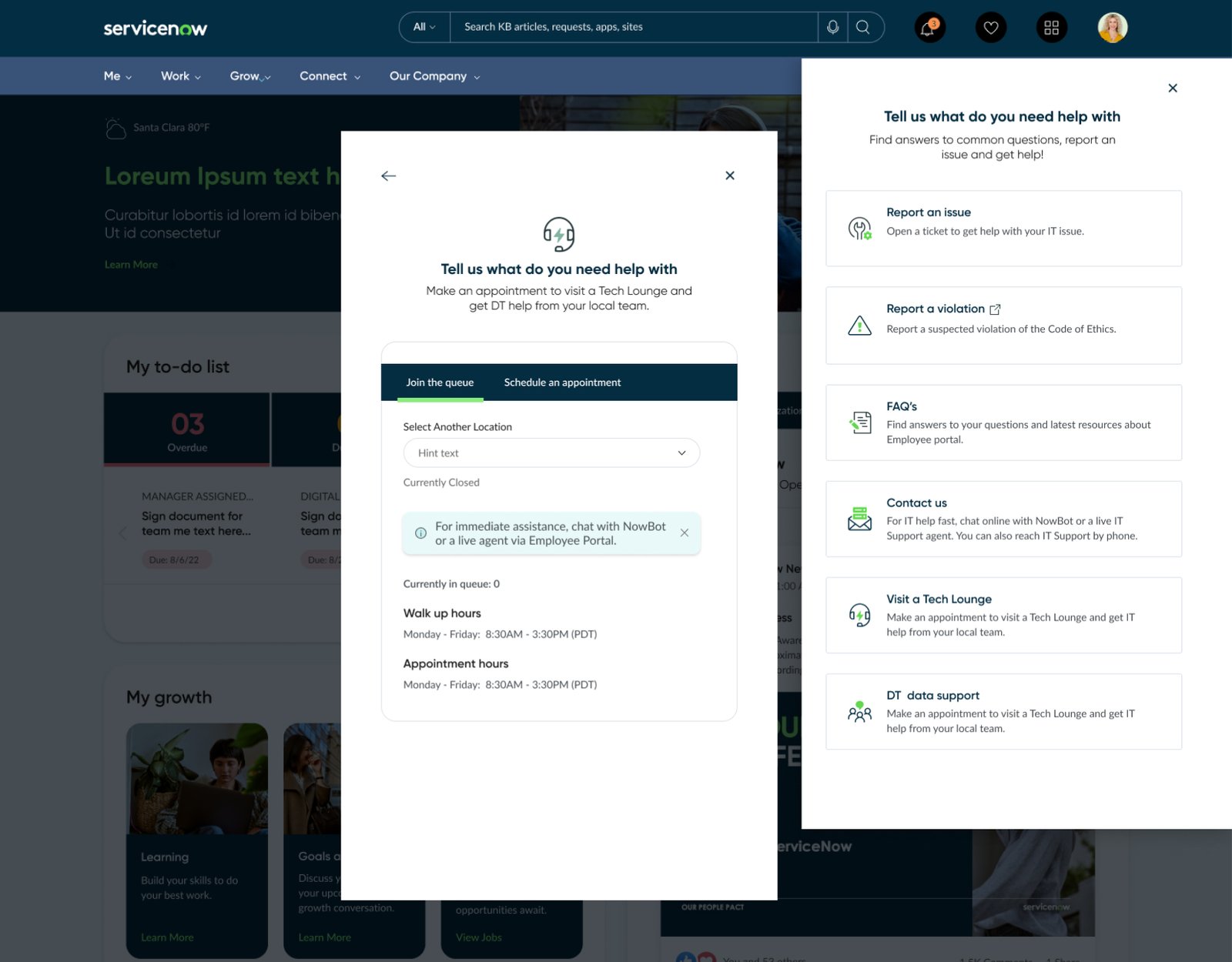Open the notifications bell icon
Image resolution: width=1232 pixels, height=962 pixels.
click(929, 28)
